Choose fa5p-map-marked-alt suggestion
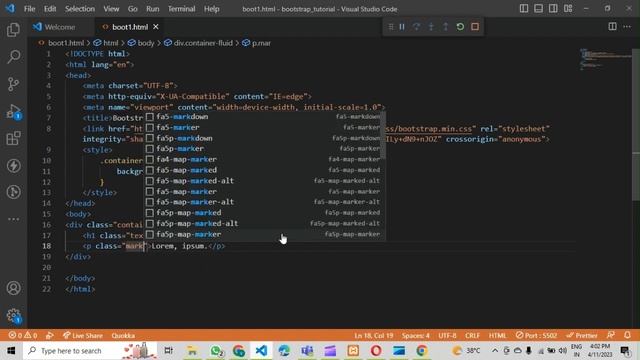The image size is (640, 360). 263,223
